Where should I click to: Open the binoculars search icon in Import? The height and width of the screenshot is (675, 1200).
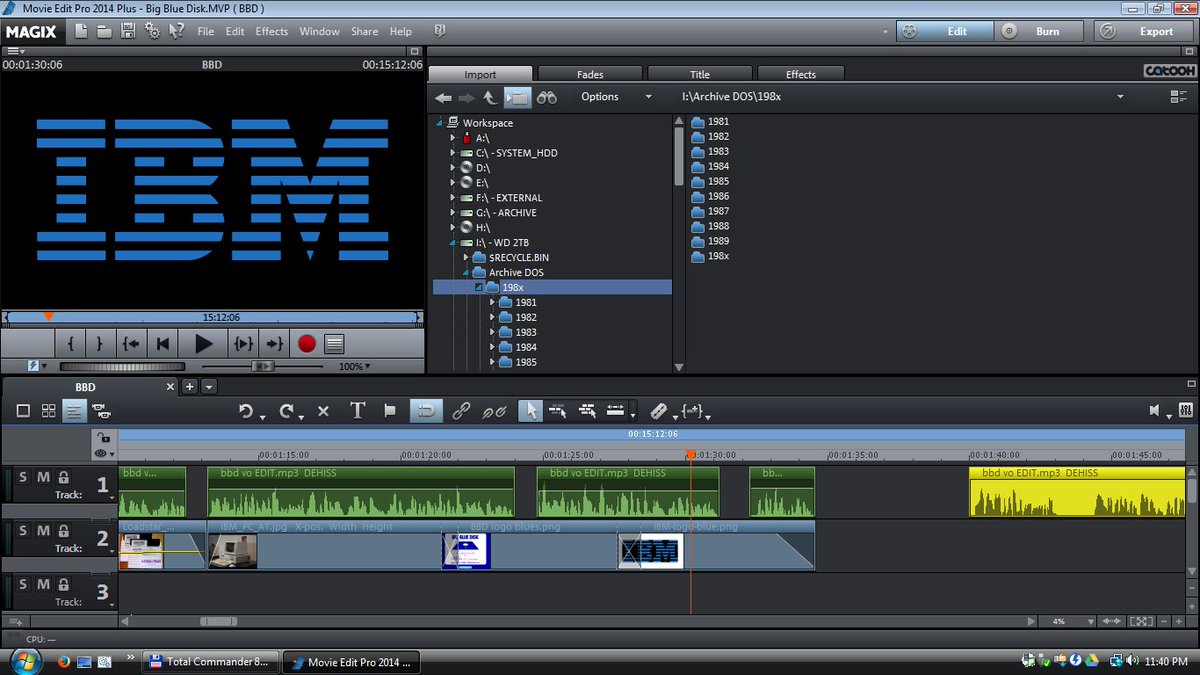(546, 97)
